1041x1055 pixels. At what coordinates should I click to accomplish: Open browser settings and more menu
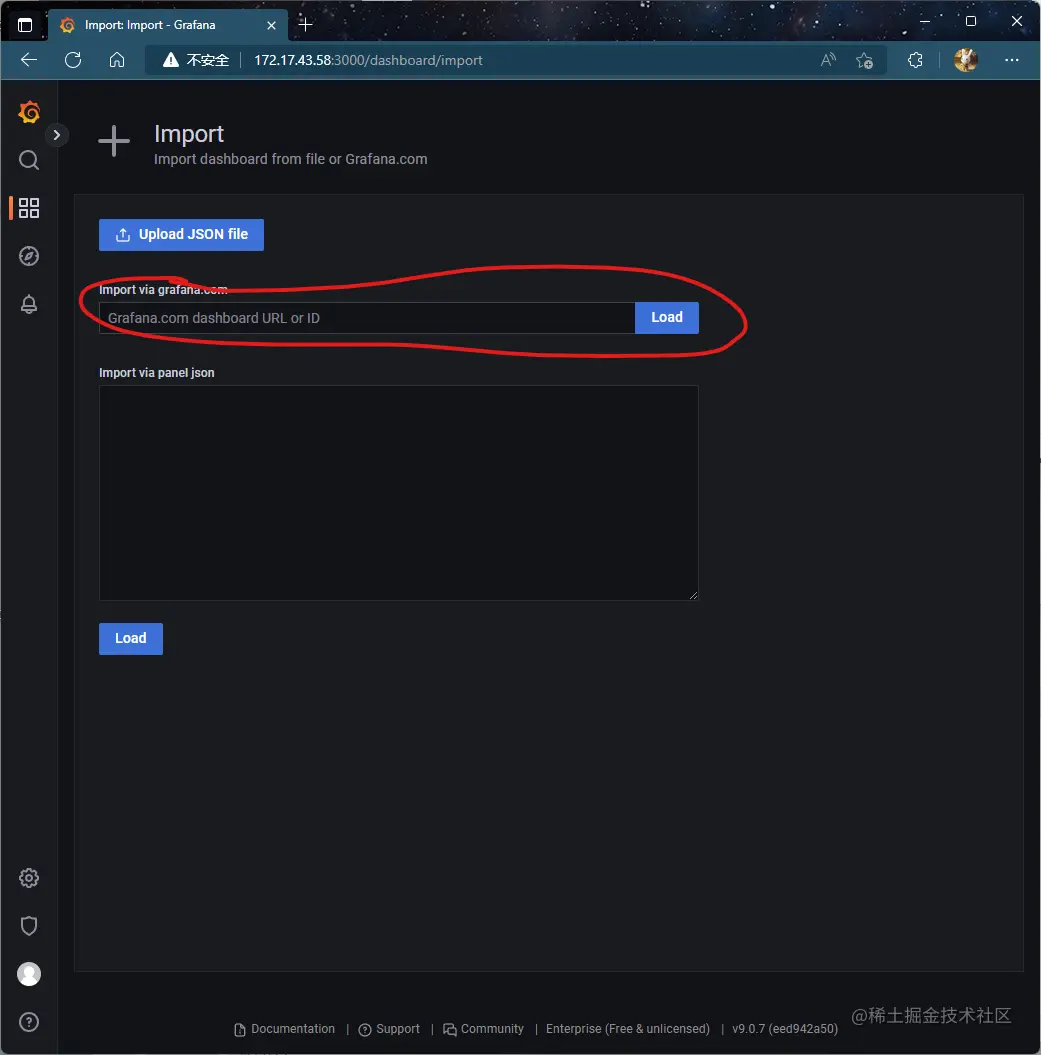tap(1011, 61)
